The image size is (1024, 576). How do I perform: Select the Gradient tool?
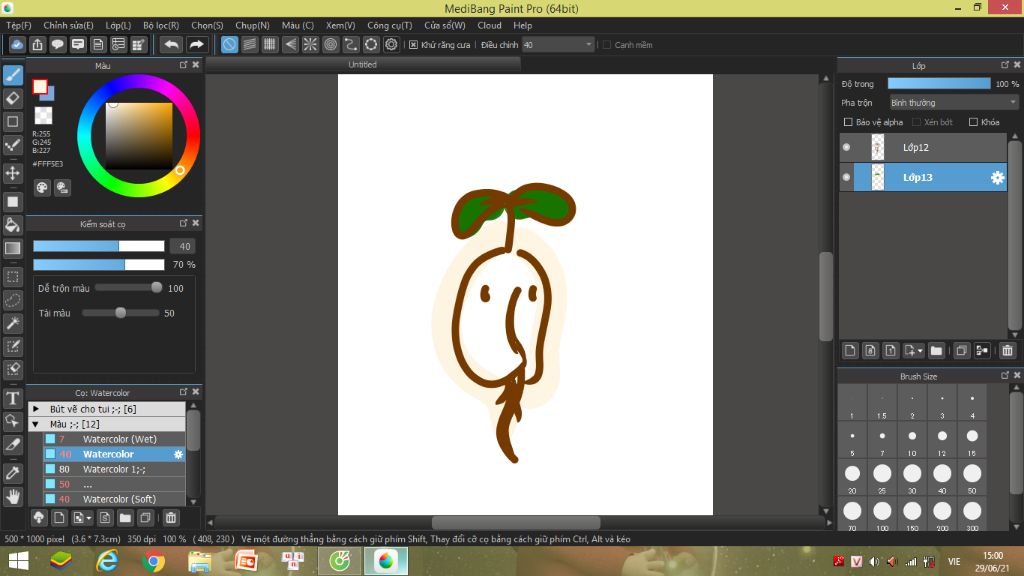coord(13,248)
